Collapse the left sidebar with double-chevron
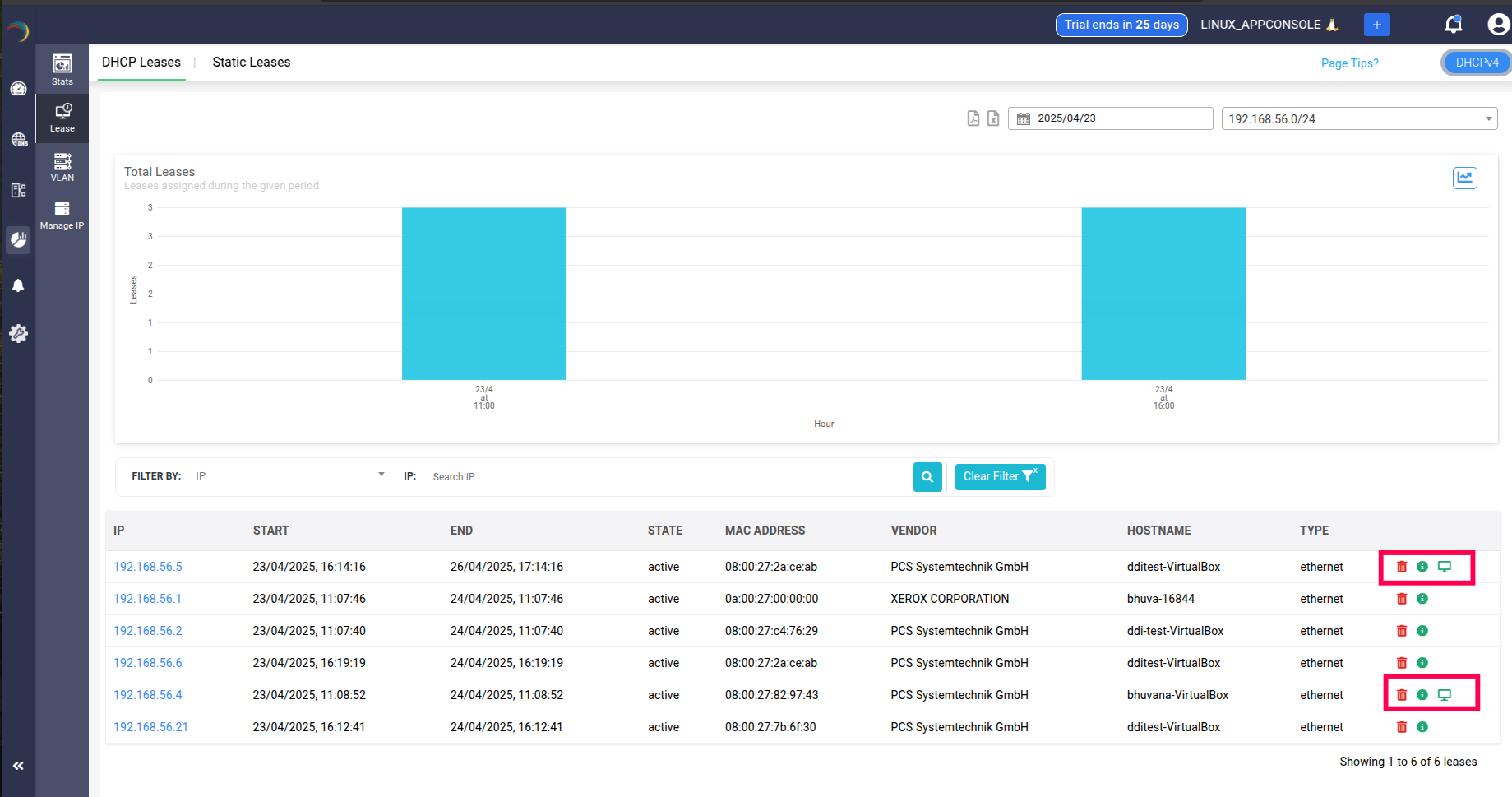The image size is (1512, 797). coord(18,766)
